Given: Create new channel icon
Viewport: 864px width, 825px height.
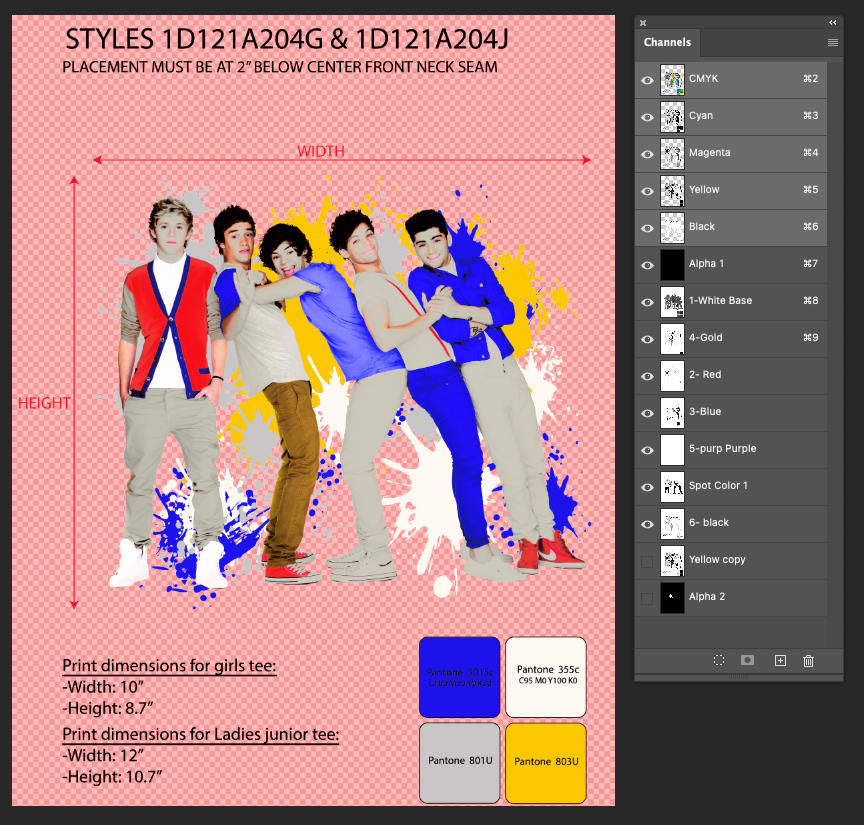Looking at the screenshot, I should (780, 660).
